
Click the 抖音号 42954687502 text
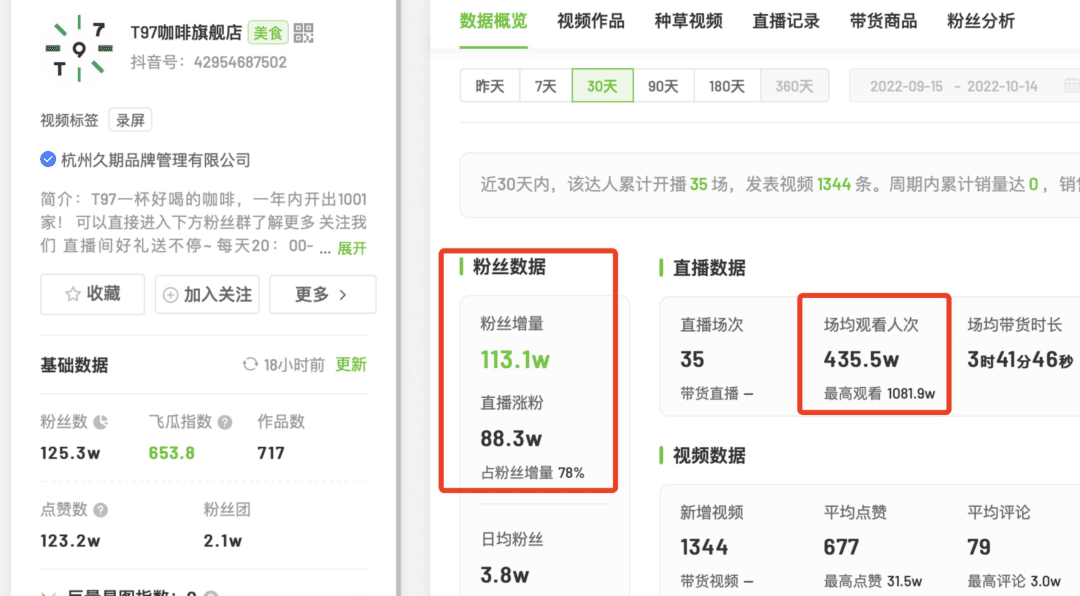coord(209,63)
